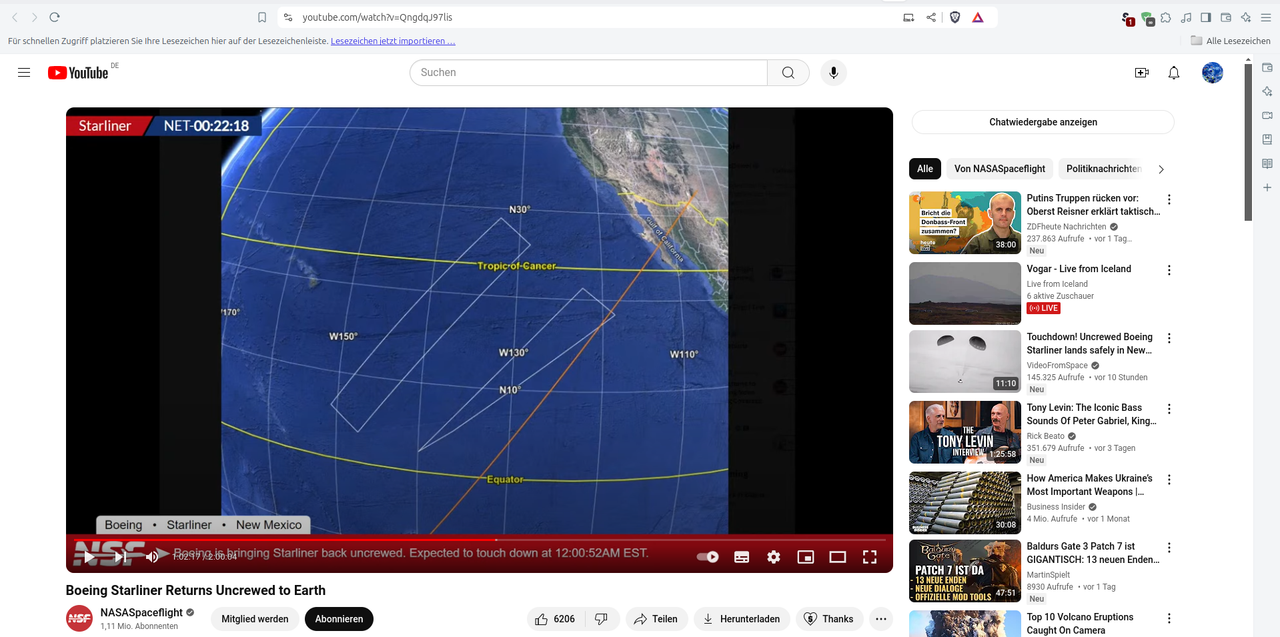Open options for How America Makes video
The width and height of the screenshot is (1280, 637).
pyautogui.click(x=1169, y=479)
